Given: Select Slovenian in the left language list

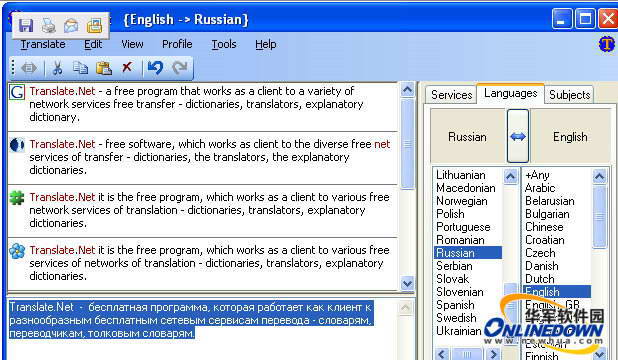Looking at the screenshot, I should (460, 292).
